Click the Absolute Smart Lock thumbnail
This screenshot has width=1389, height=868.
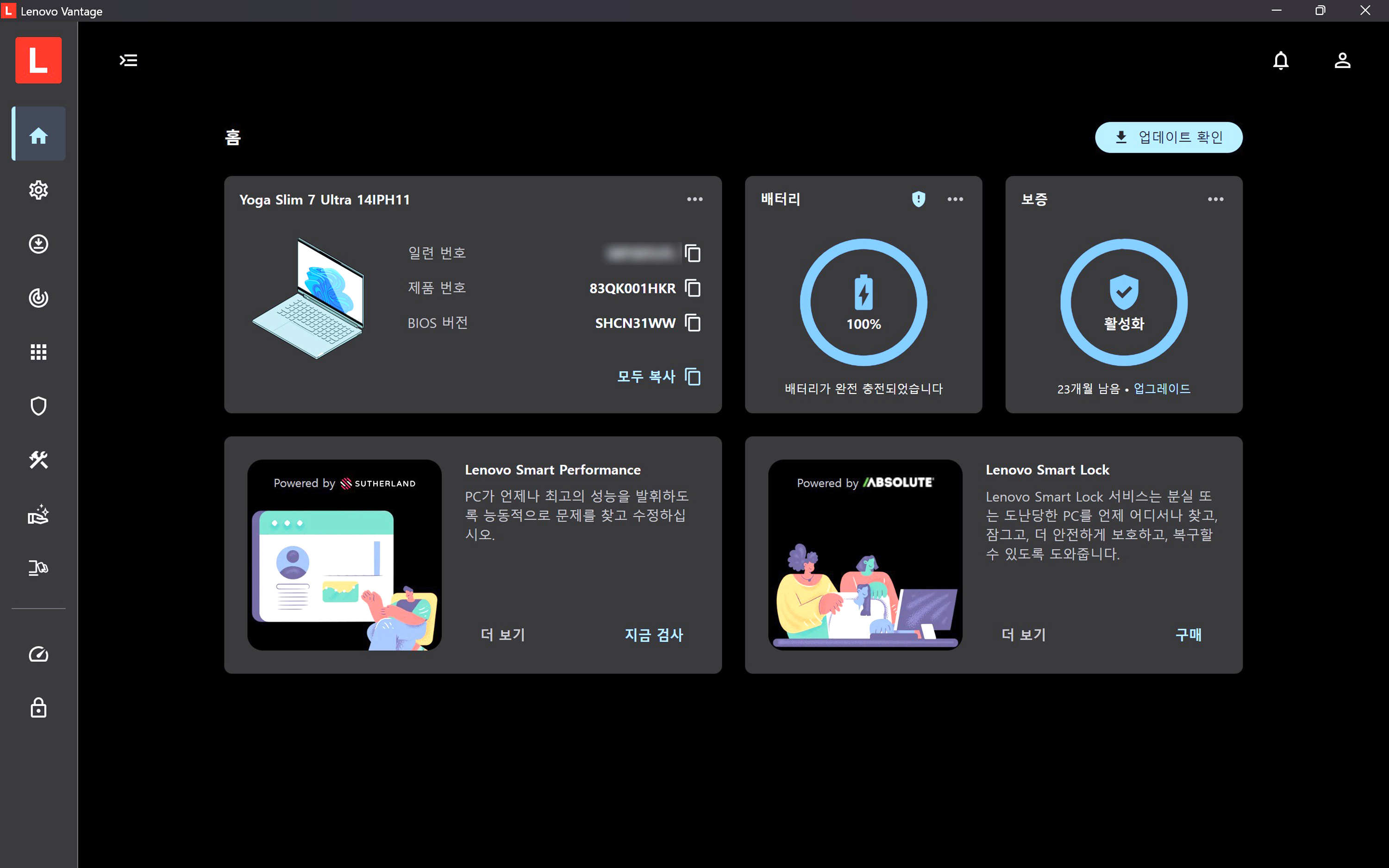(x=865, y=555)
